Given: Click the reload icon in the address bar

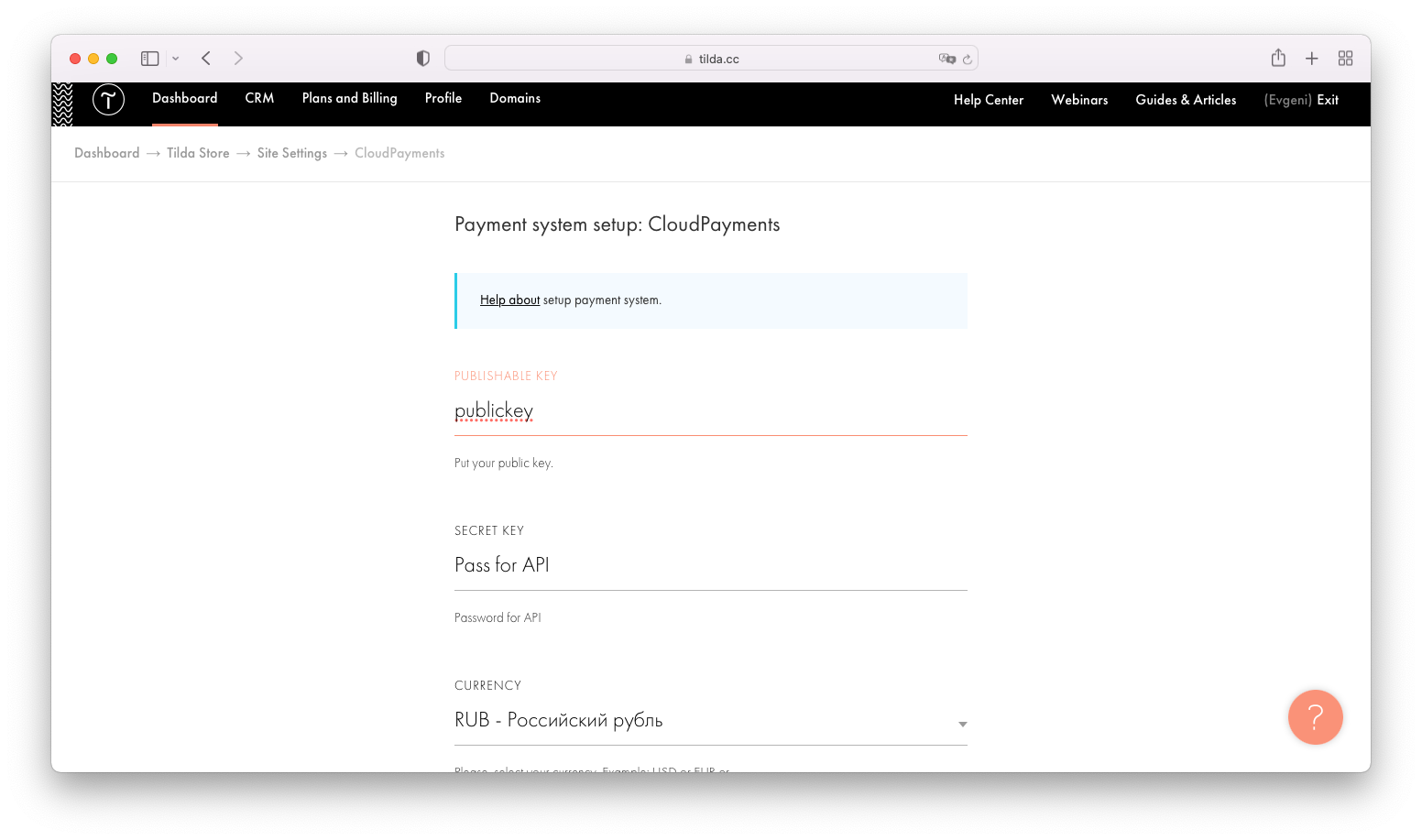Looking at the screenshot, I should [968, 58].
